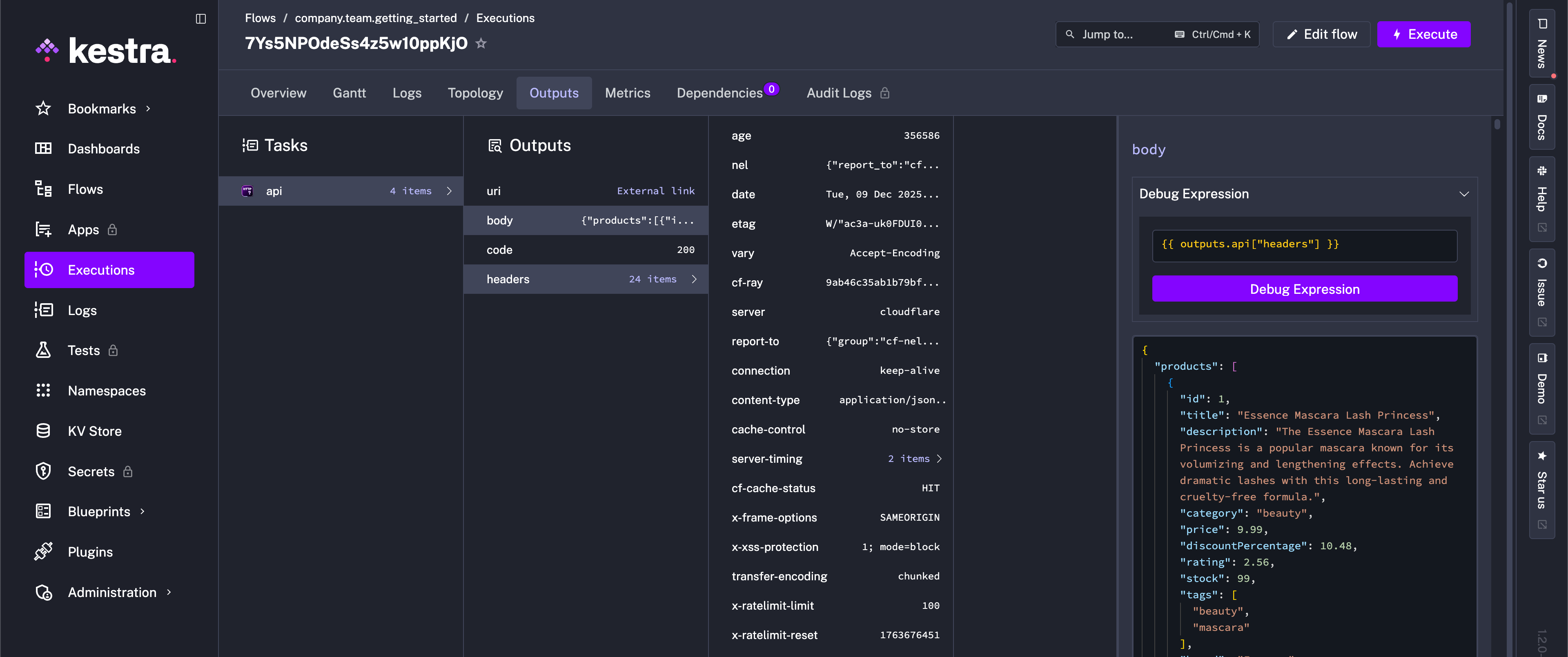Viewport: 1568px width, 657px height.
Task: Collapse the Debug Expression section
Action: pos(1463,194)
